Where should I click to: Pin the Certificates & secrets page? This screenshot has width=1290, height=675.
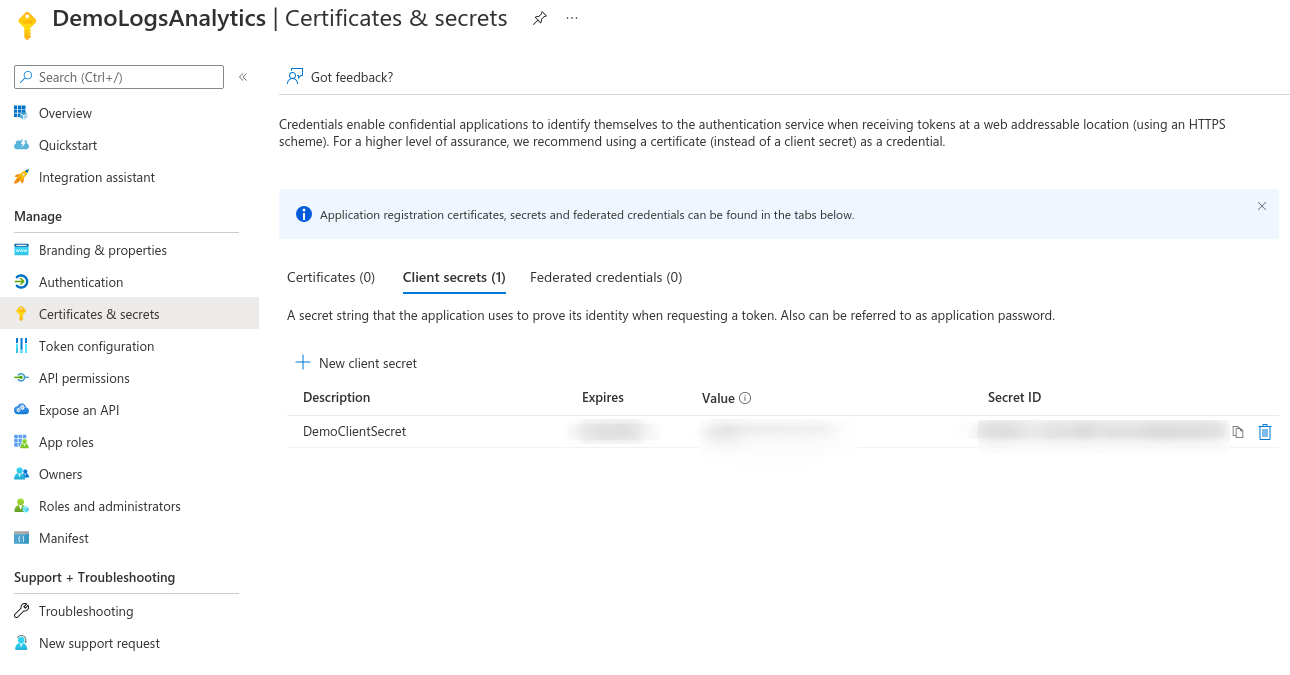click(x=539, y=18)
